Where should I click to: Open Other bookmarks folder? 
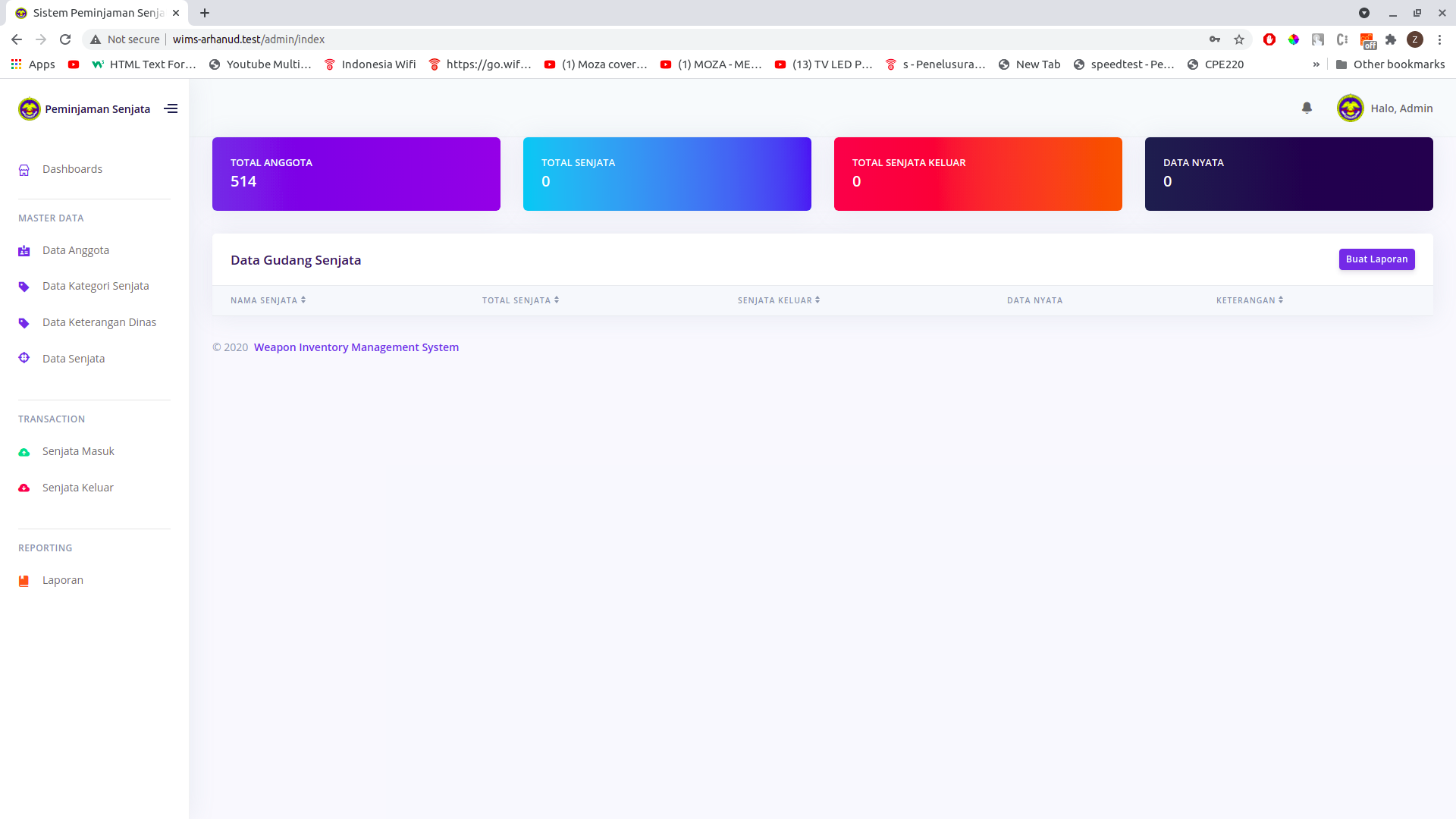coord(1390,64)
